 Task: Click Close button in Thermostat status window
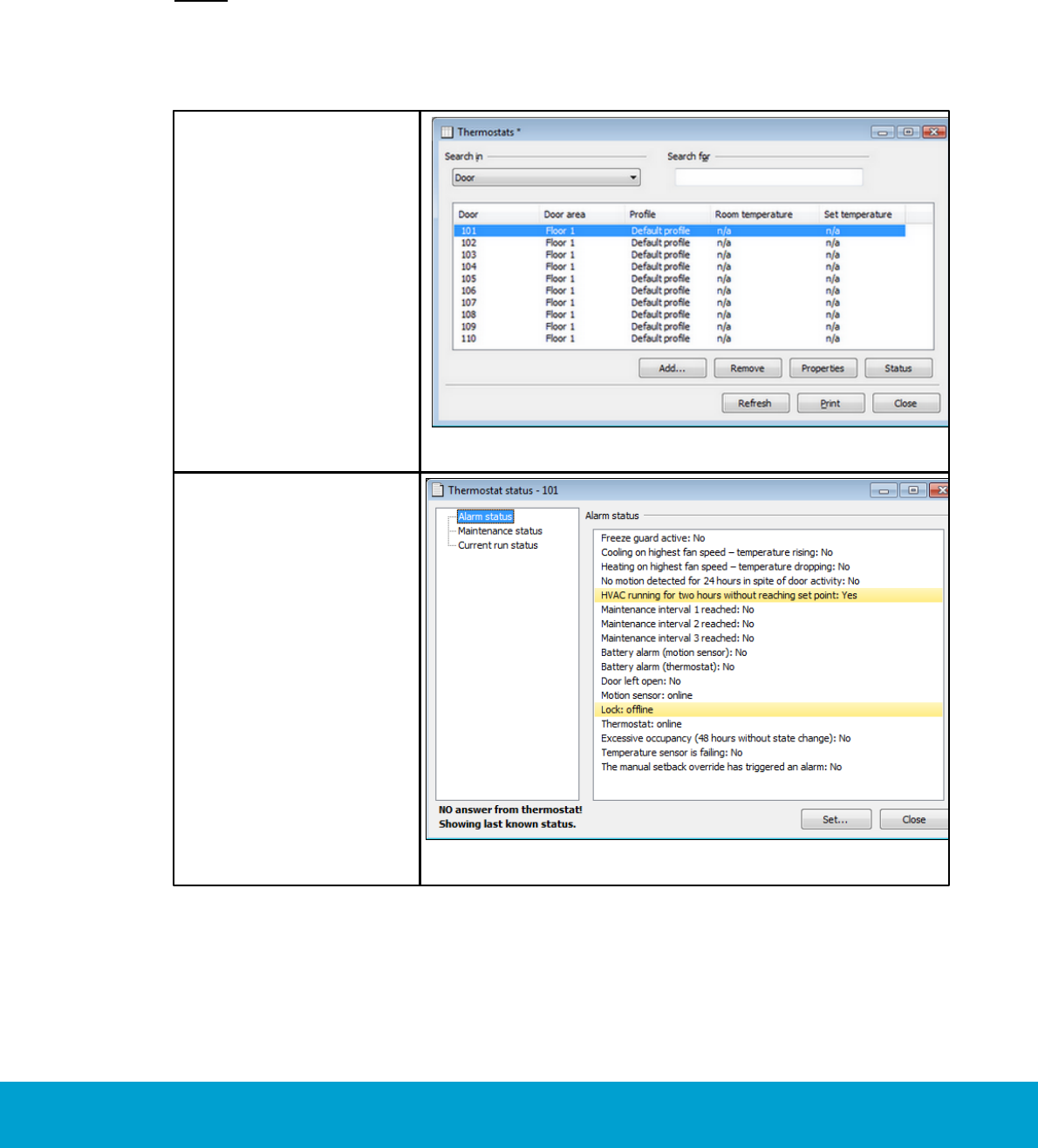coord(914,819)
